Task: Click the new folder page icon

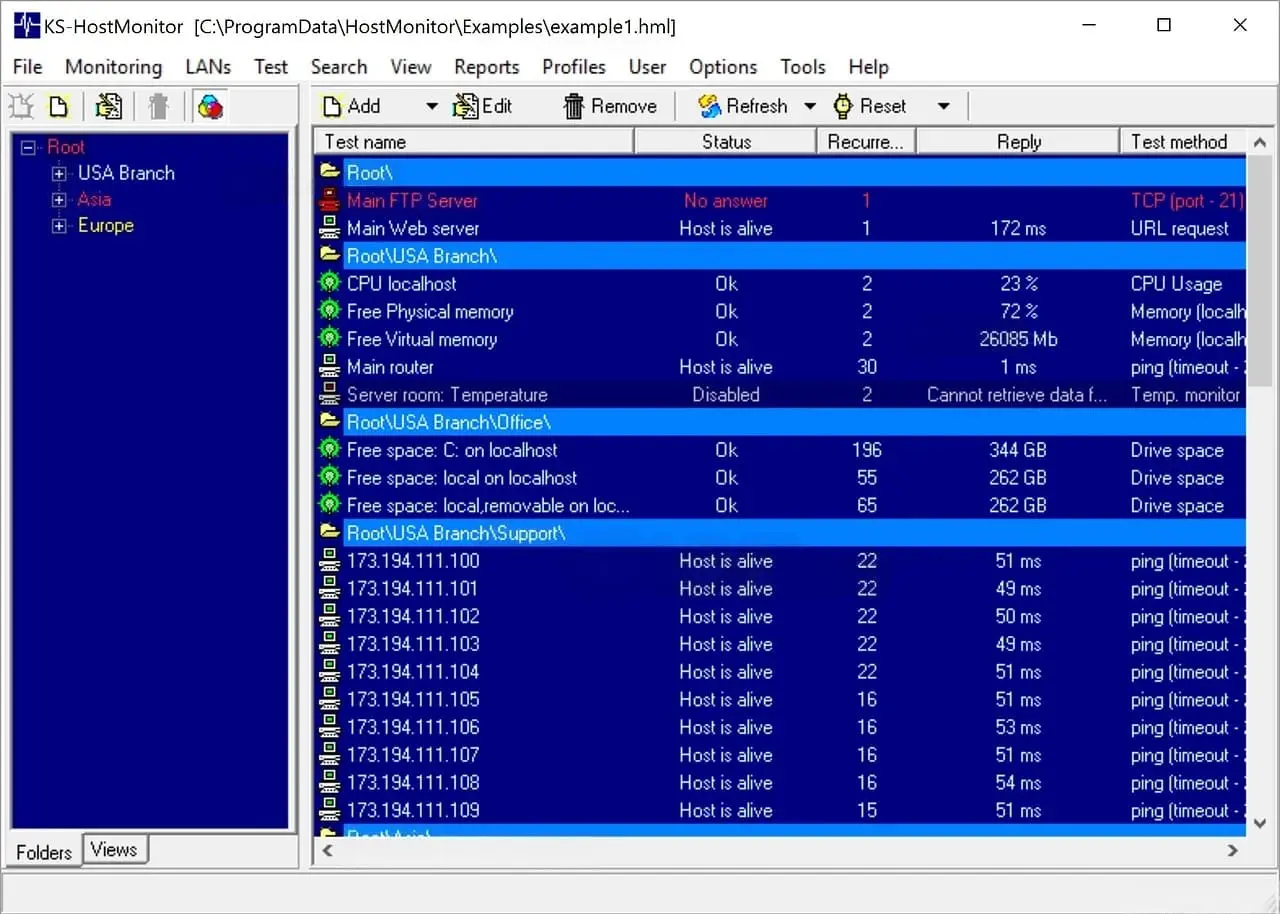Action: point(59,105)
